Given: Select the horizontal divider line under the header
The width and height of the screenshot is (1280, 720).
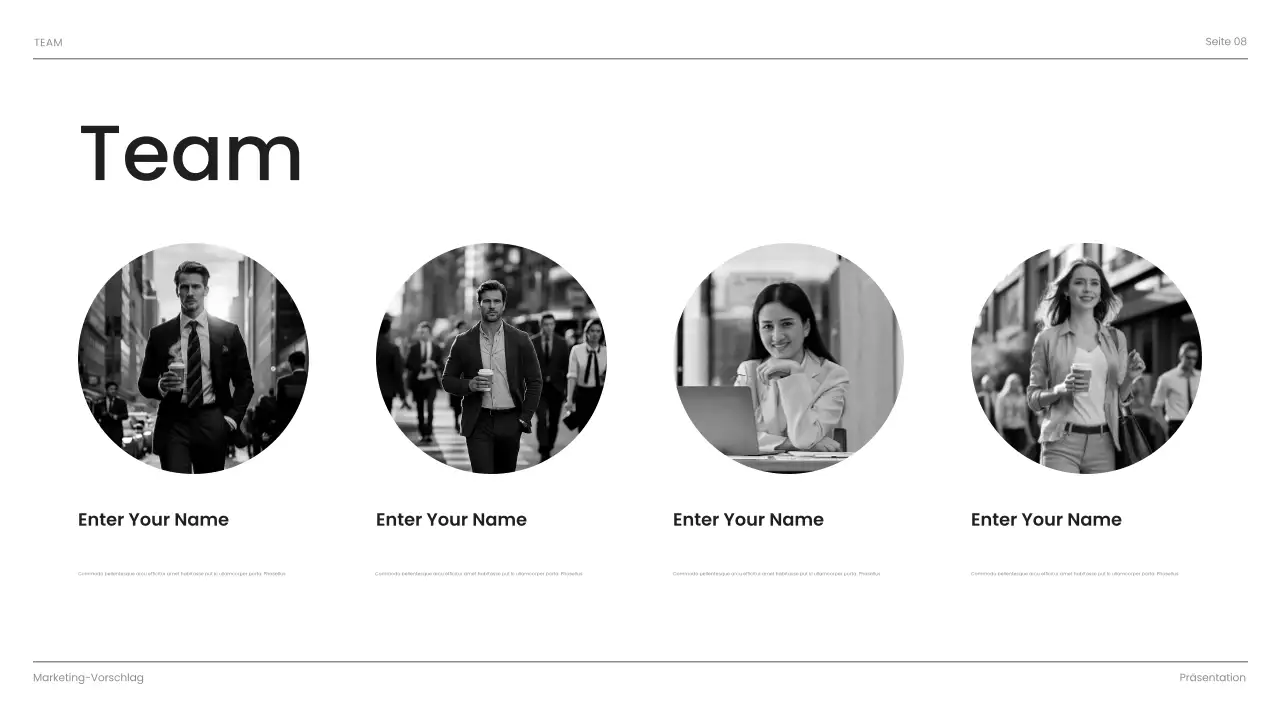Looking at the screenshot, I should click(x=640, y=59).
